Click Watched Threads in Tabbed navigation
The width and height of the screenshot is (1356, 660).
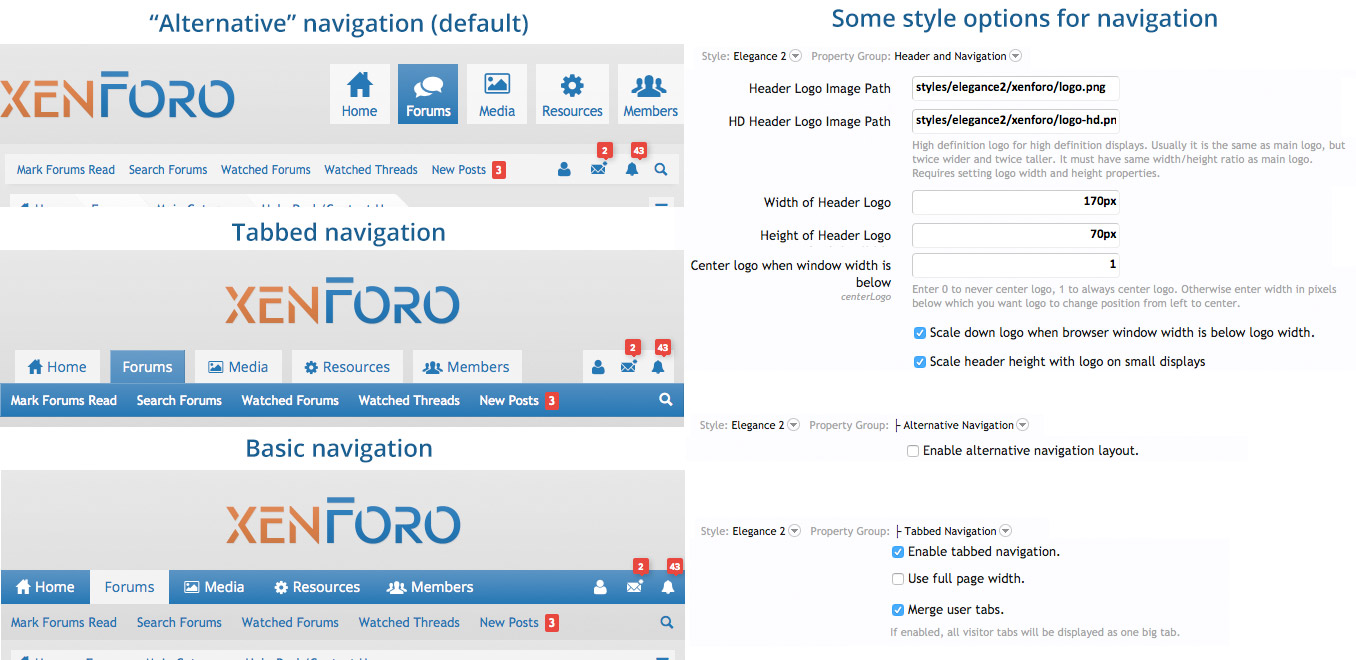[409, 400]
